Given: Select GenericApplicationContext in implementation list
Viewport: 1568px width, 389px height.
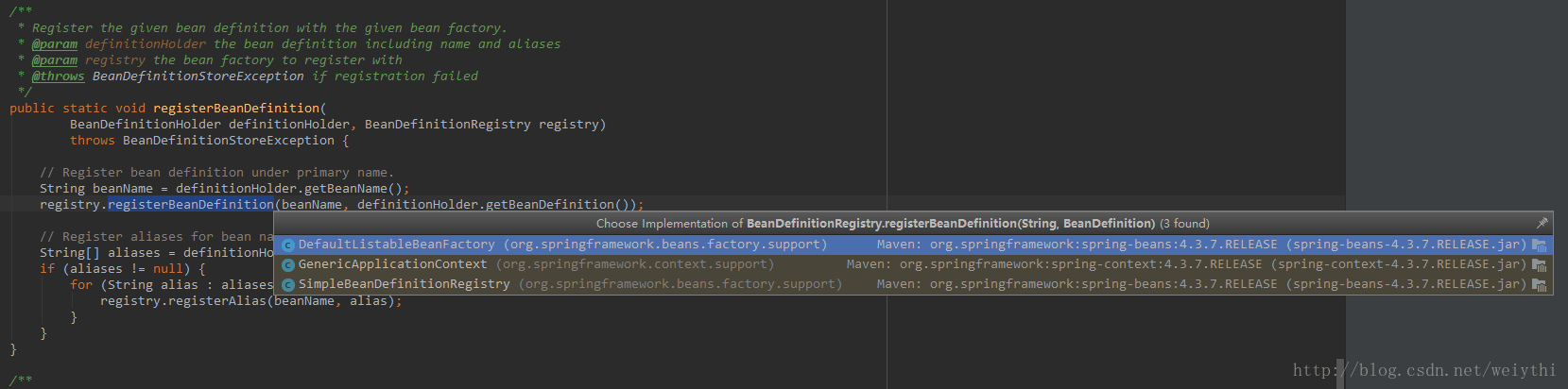Looking at the screenshot, I should [913, 264].
